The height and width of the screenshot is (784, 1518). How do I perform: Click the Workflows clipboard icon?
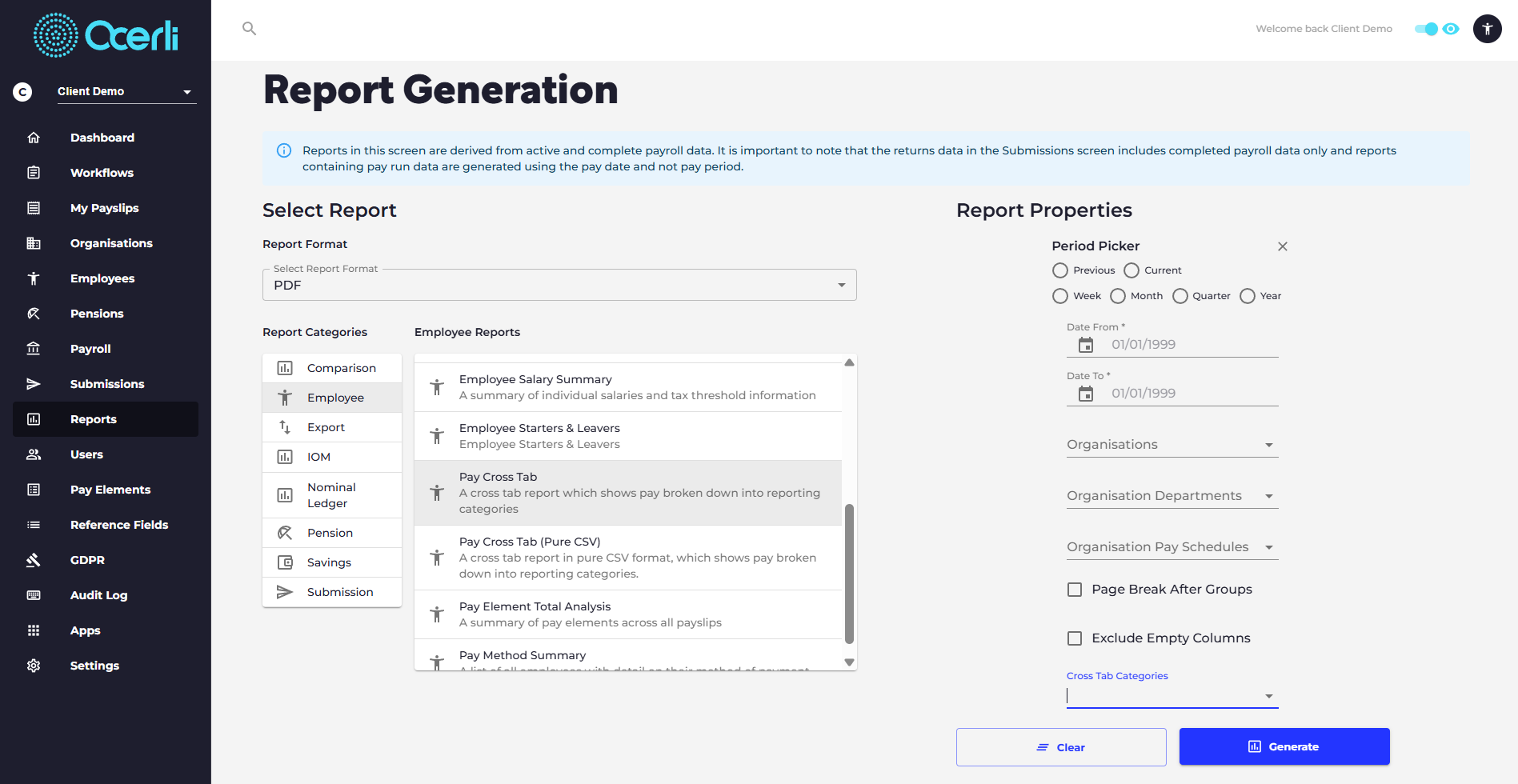34,173
